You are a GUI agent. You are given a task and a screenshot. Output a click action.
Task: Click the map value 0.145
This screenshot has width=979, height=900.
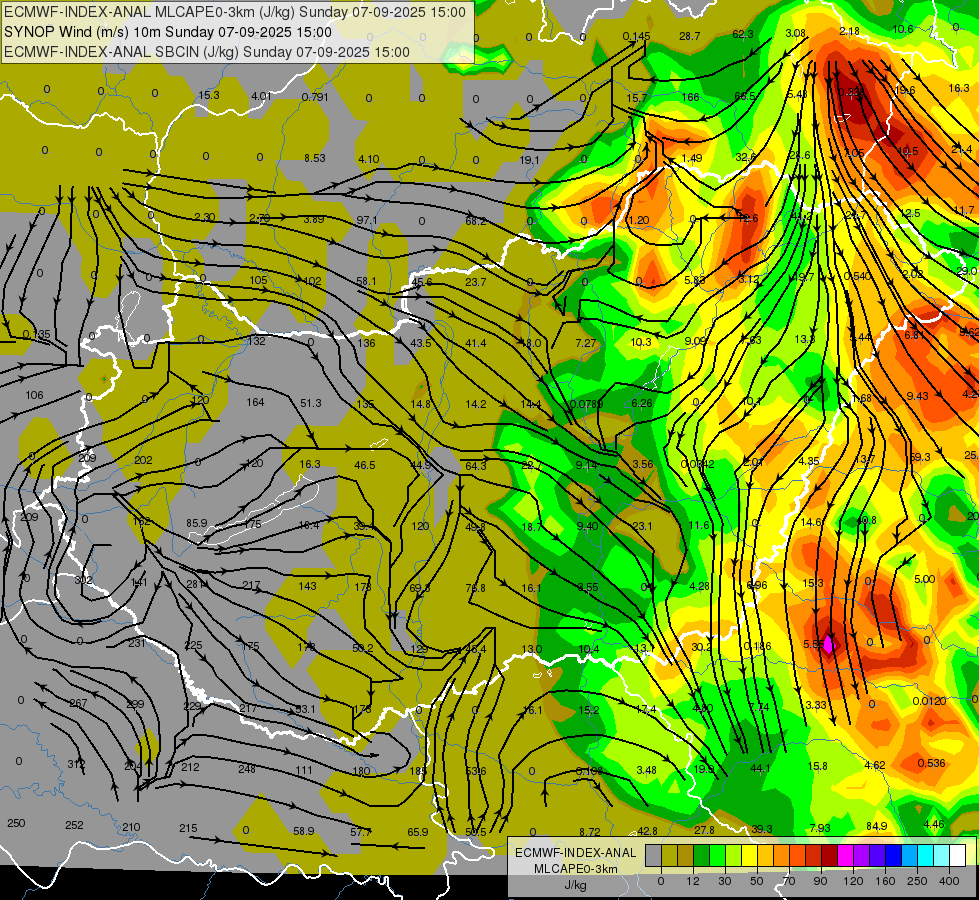click(637, 36)
